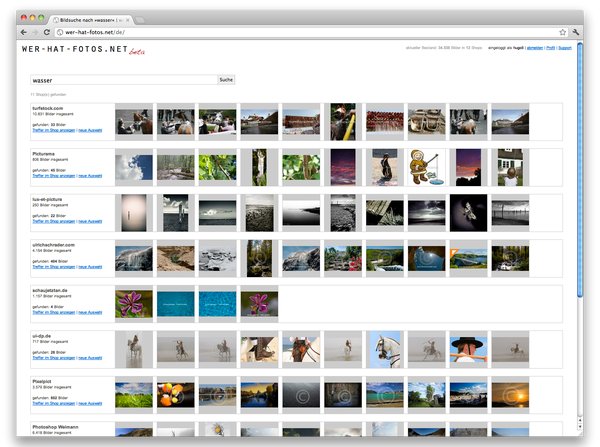Open the first ulrichschrader.com waterfall thumbnail
Image resolution: width=600 pixels, height=447 pixels.
tap(134, 258)
